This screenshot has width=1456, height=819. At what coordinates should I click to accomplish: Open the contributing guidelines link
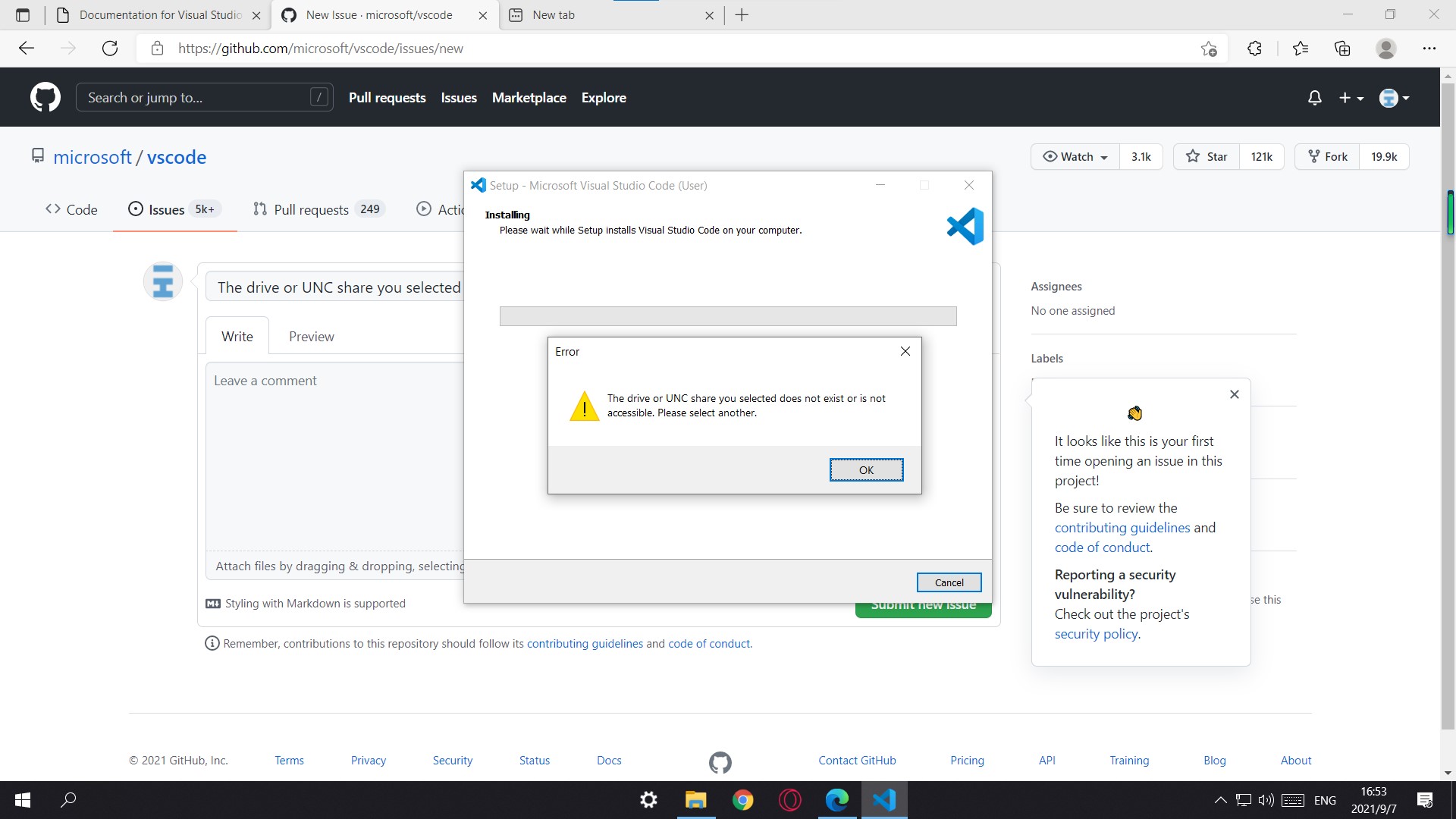click(x=1122, y=527)
